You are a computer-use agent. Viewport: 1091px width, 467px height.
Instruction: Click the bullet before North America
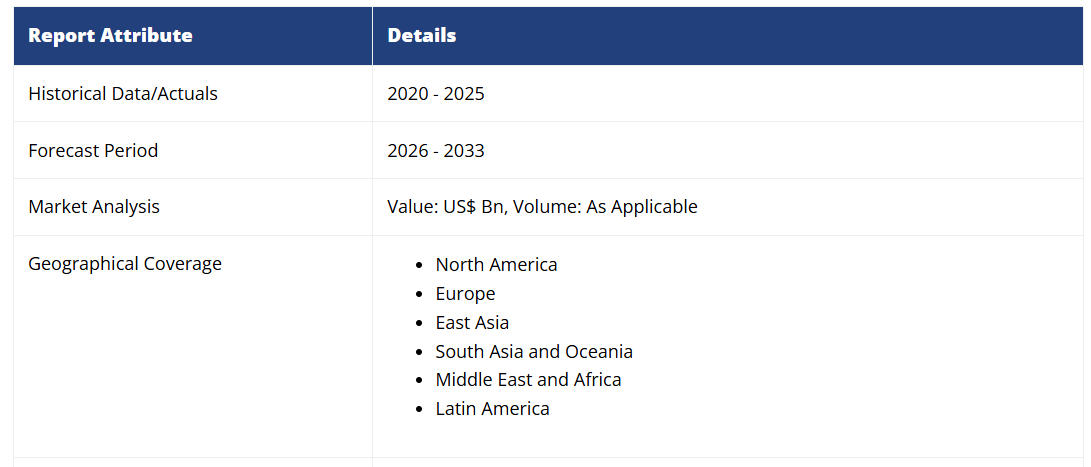[x=420, y=266]
